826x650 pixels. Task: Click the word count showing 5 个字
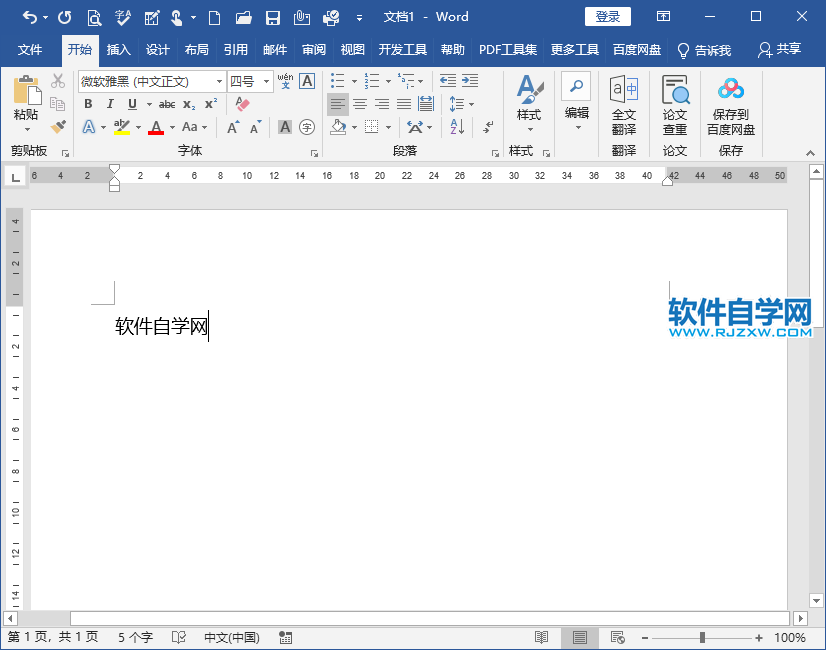pyautogui.click(x=135, y=637)
